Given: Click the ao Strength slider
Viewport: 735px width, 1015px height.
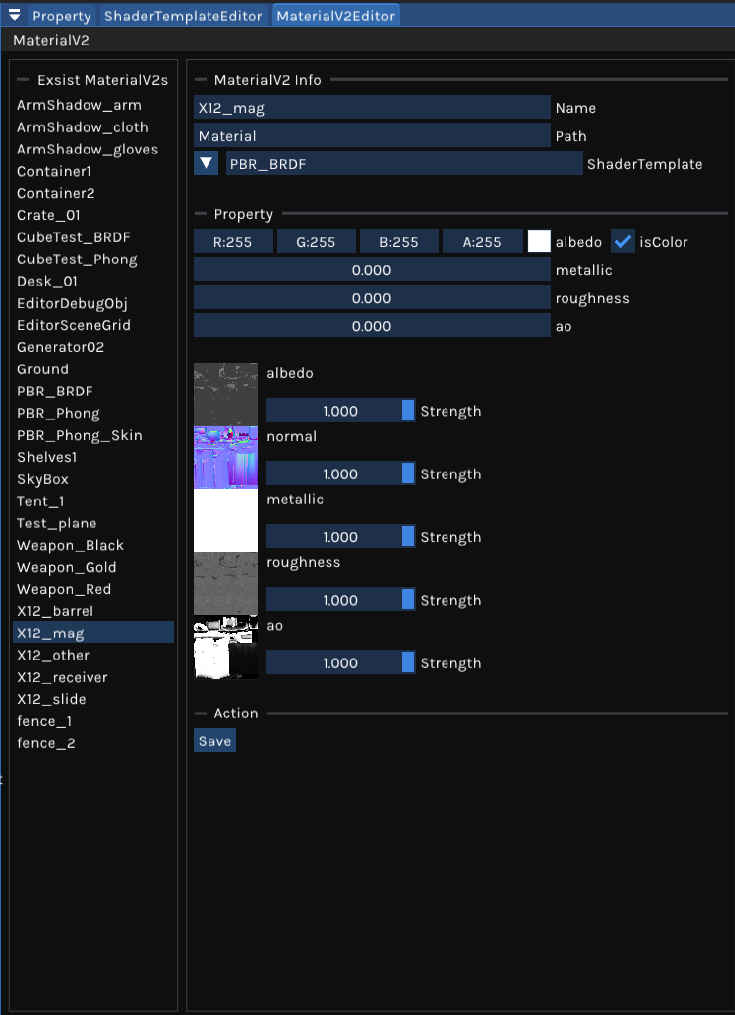Looking at the screenshot, I should pyautogui.click(x=341, y=662).
